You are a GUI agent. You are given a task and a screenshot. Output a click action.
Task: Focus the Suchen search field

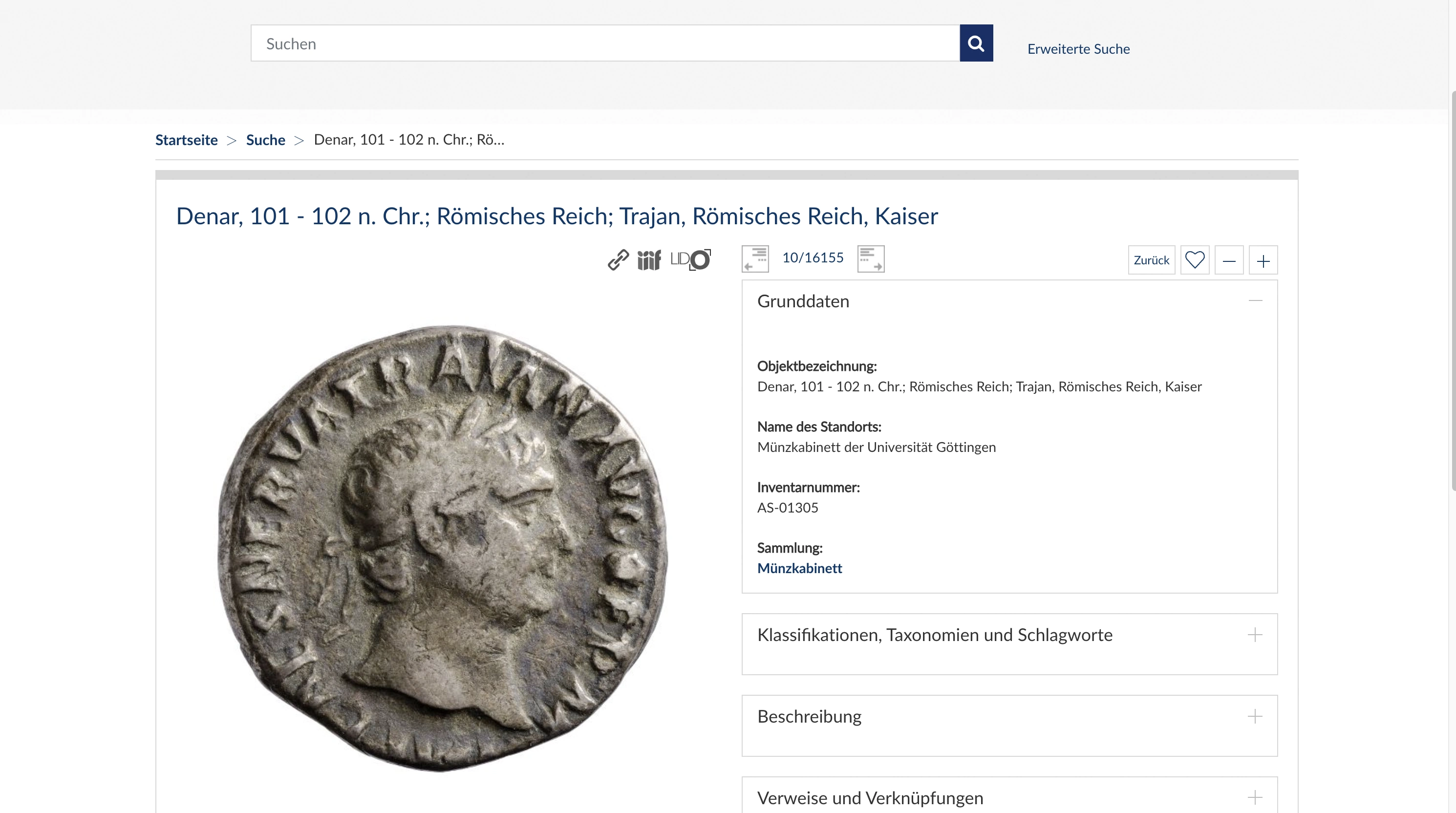pos(605,43)
